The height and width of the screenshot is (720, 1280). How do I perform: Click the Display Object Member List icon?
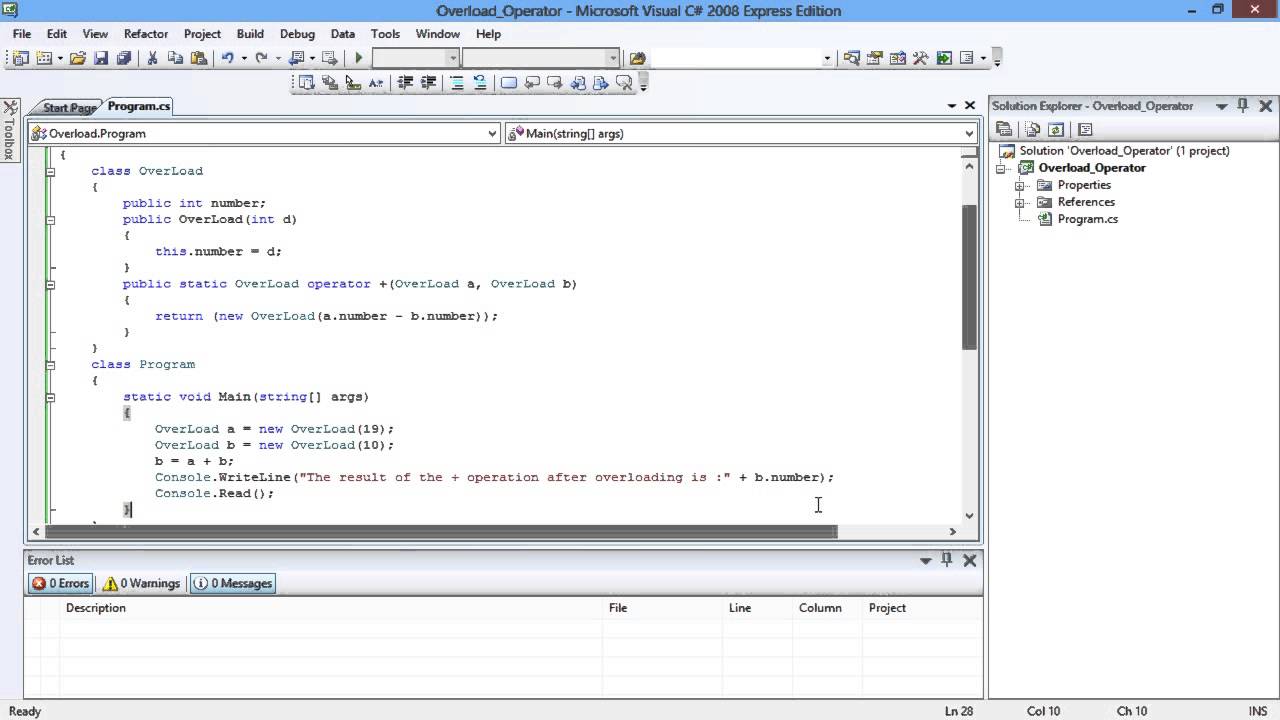coord(307,83)
